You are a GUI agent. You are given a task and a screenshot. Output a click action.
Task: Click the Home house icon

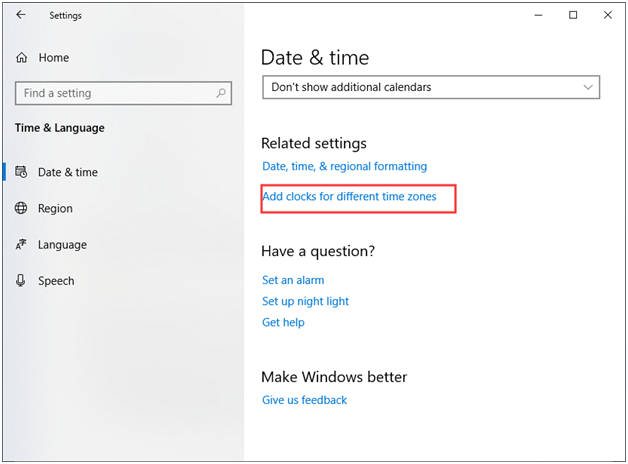pyautogui.click(x=21, y=58)
